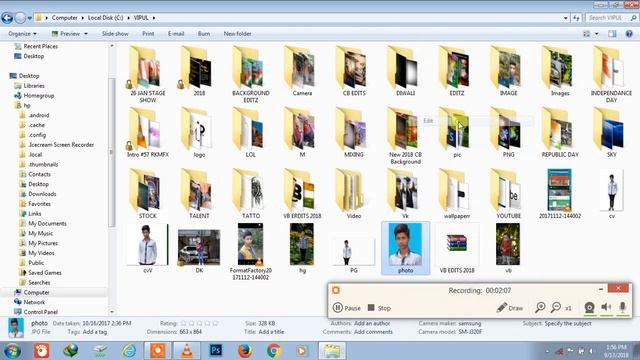This screenshot has height=360, width=640.
Task: Open the logo folder
Action: [199, 133]
